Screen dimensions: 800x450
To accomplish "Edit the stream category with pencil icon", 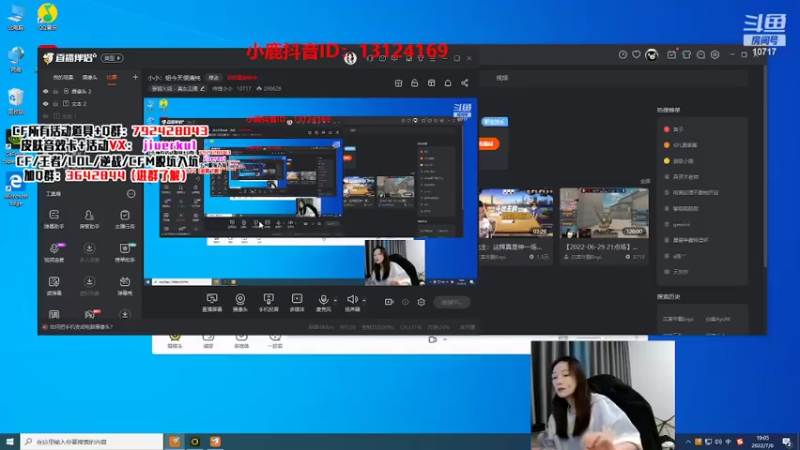I will 203,89.
